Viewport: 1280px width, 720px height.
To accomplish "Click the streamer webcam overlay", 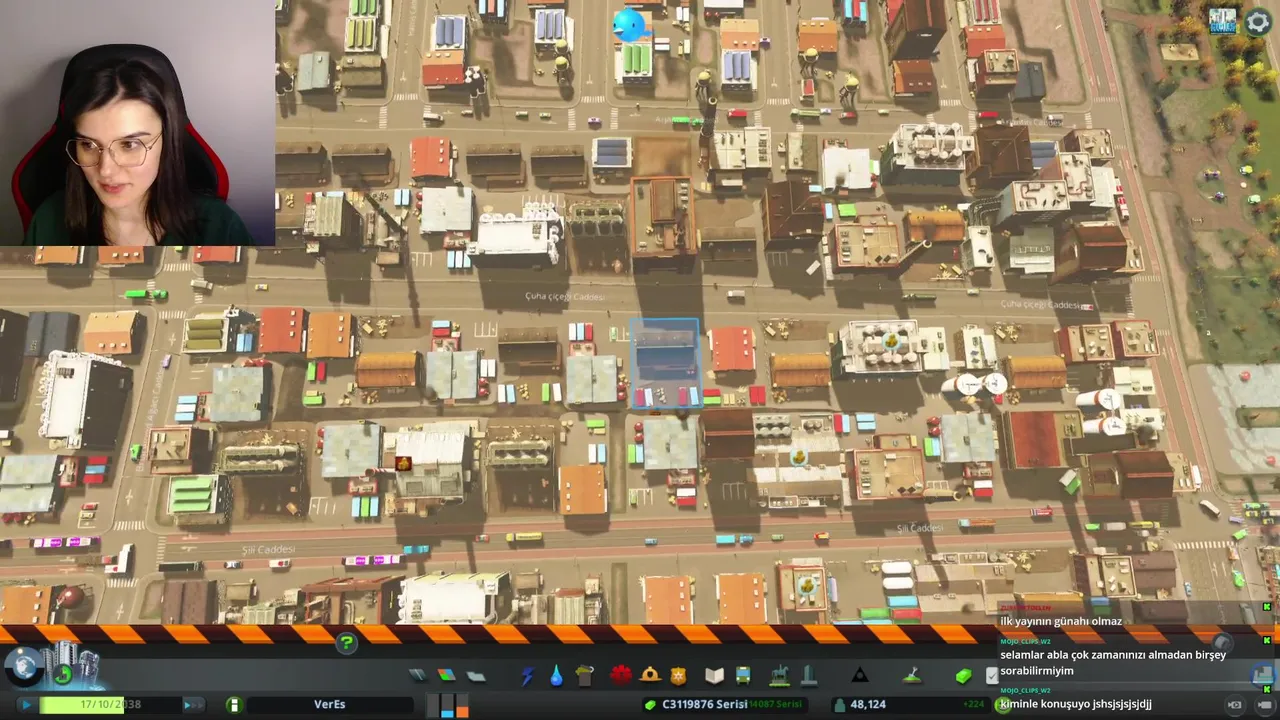I will coord(138,123).
